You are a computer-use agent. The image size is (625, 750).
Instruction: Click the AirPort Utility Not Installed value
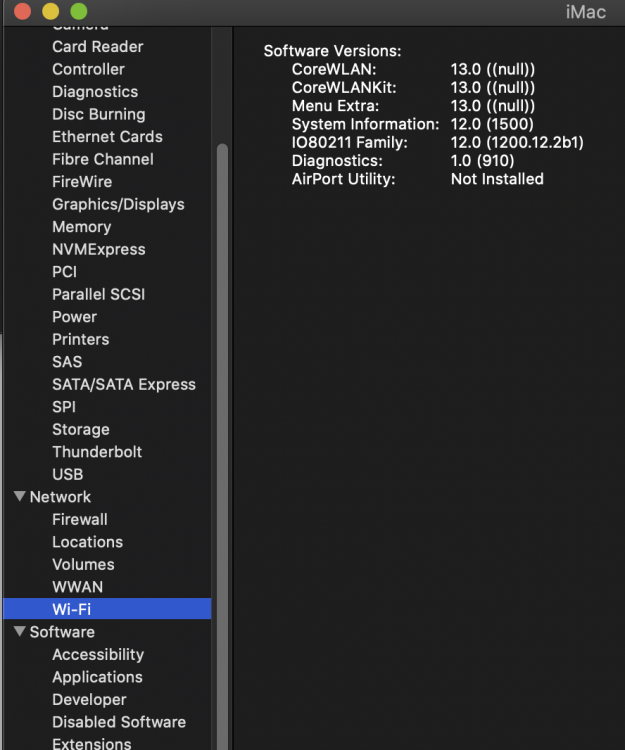[x=497, y=178]
